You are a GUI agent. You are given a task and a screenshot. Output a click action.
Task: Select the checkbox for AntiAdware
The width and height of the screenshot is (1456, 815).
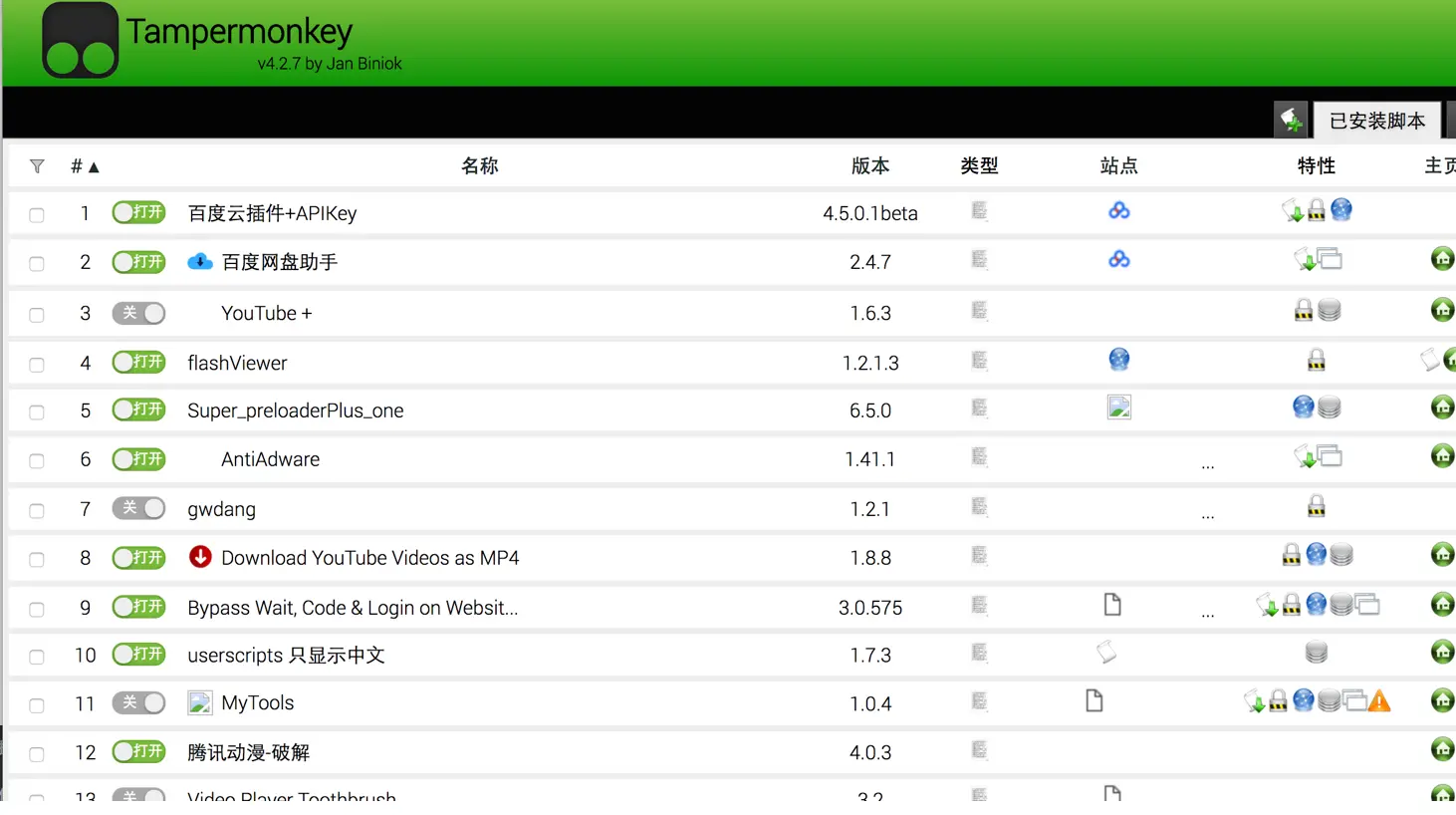[x=37, y=461]
